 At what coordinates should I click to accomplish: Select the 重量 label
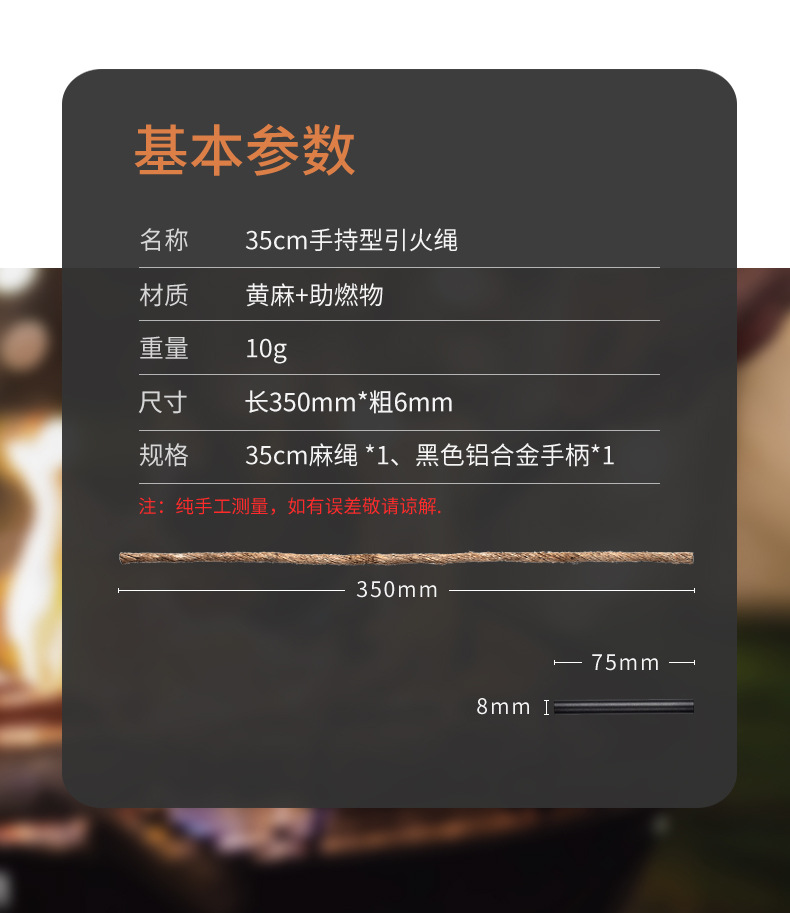(164, 348)
